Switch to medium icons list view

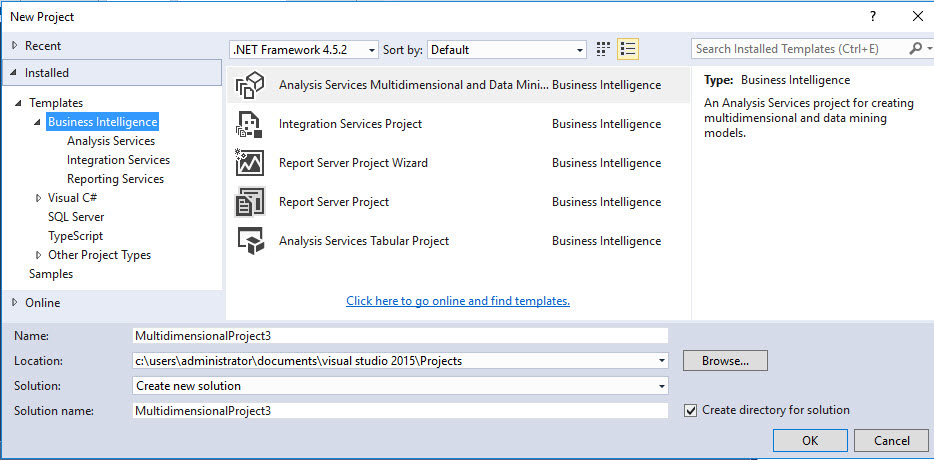[x=628, y=49]
